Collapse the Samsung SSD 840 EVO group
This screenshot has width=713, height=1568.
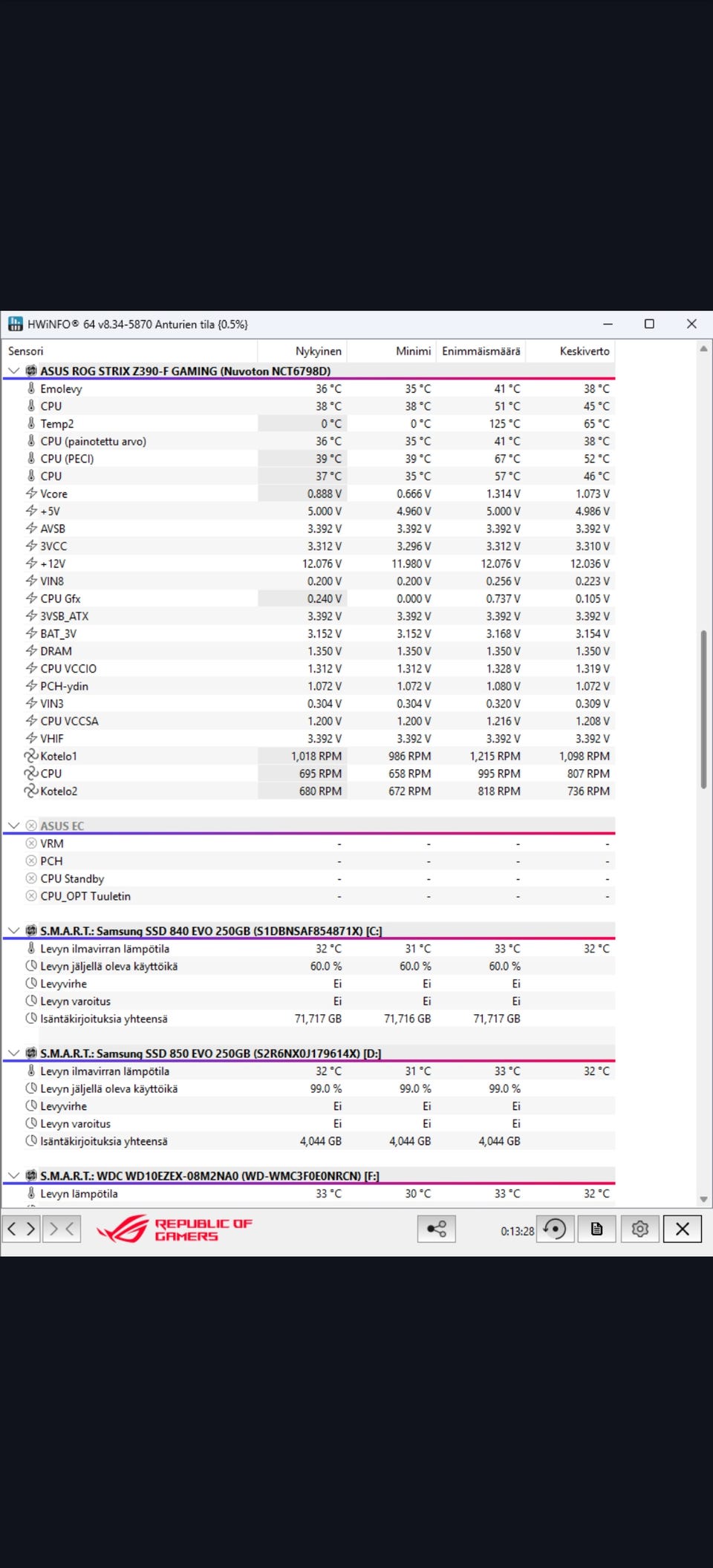13,930
